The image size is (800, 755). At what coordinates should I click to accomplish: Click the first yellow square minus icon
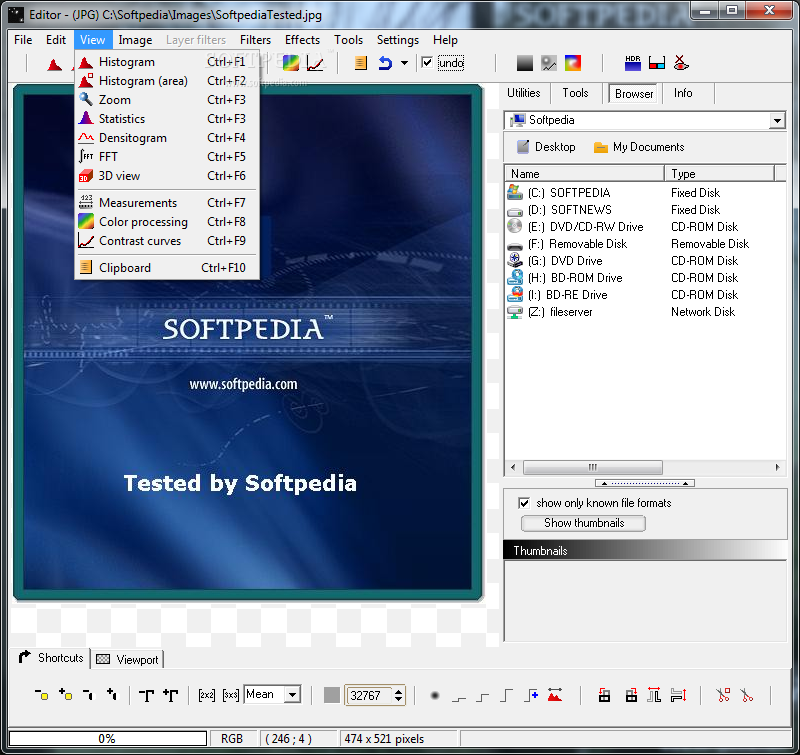pos(41,695)
